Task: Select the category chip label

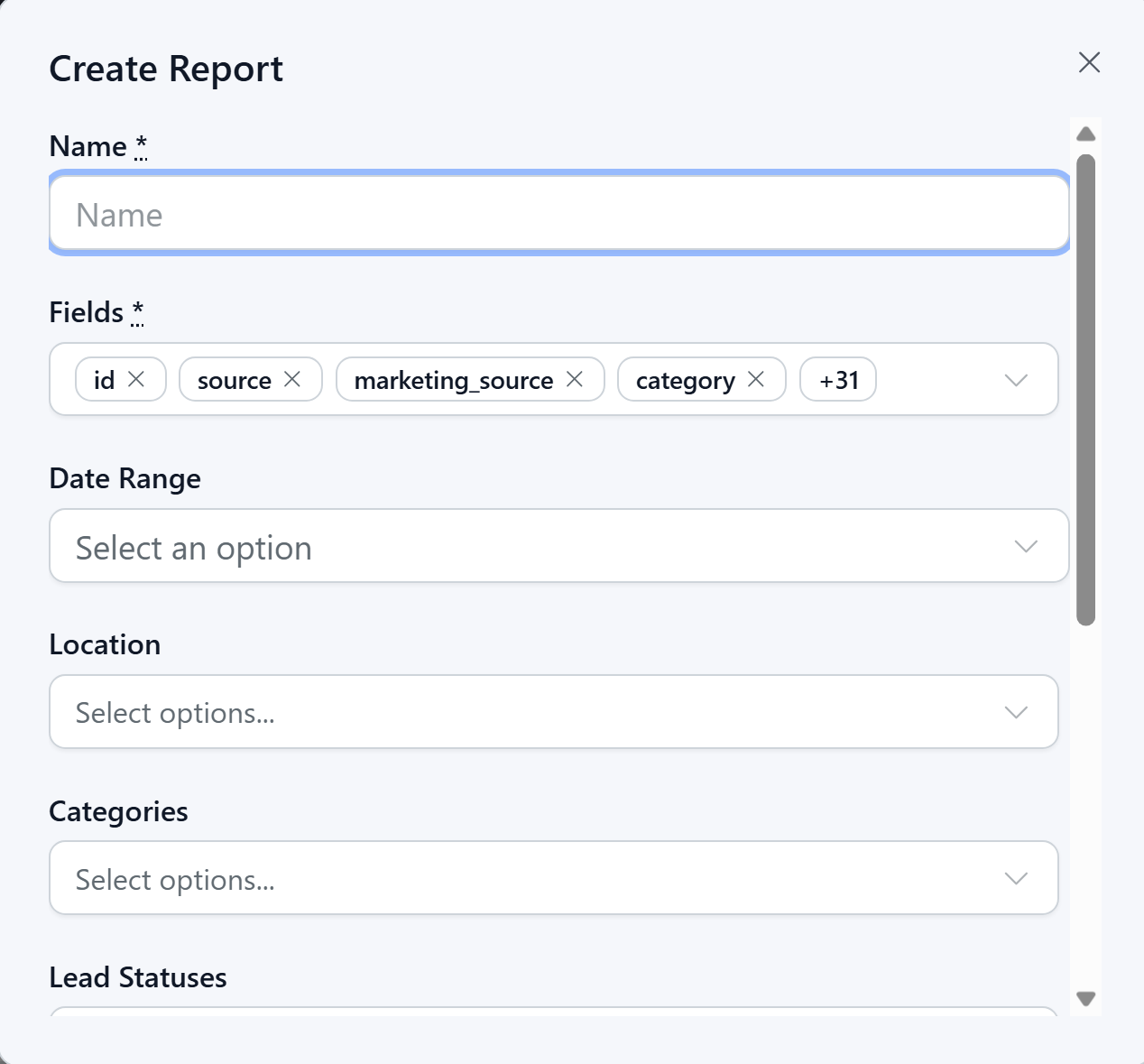Action: (x=685, y=381)
